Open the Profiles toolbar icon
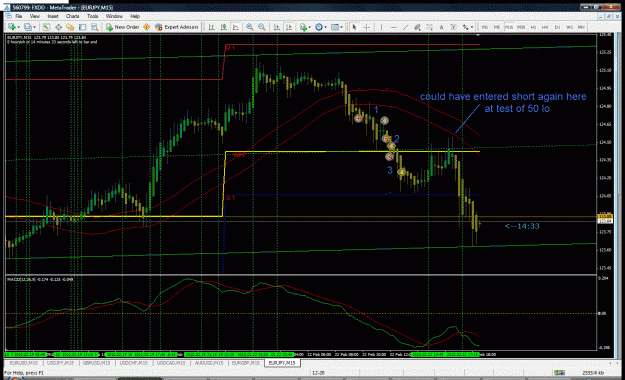Screen dimensions: 625x380 point(28,27)
